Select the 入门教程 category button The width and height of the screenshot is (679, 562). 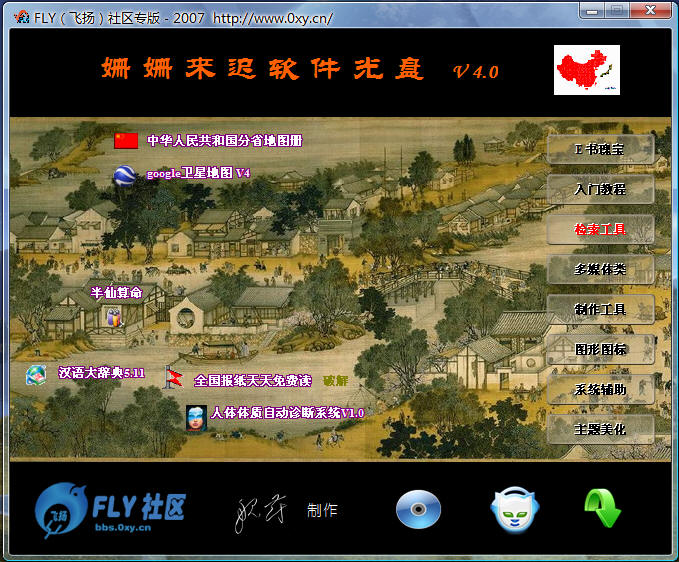pos(600,189)
